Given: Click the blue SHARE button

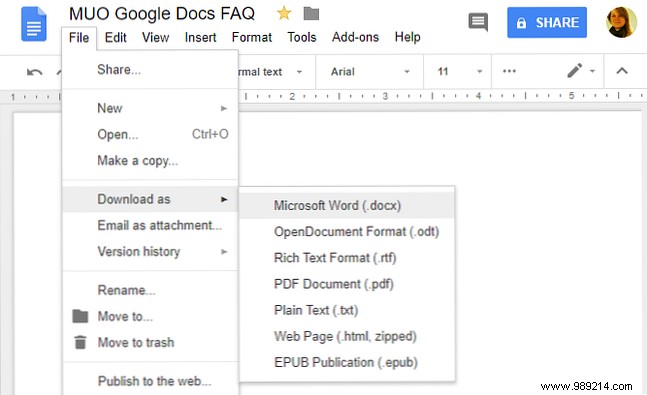Looking at the screenshot, I should pyautogui.click(x=547, y=22).
